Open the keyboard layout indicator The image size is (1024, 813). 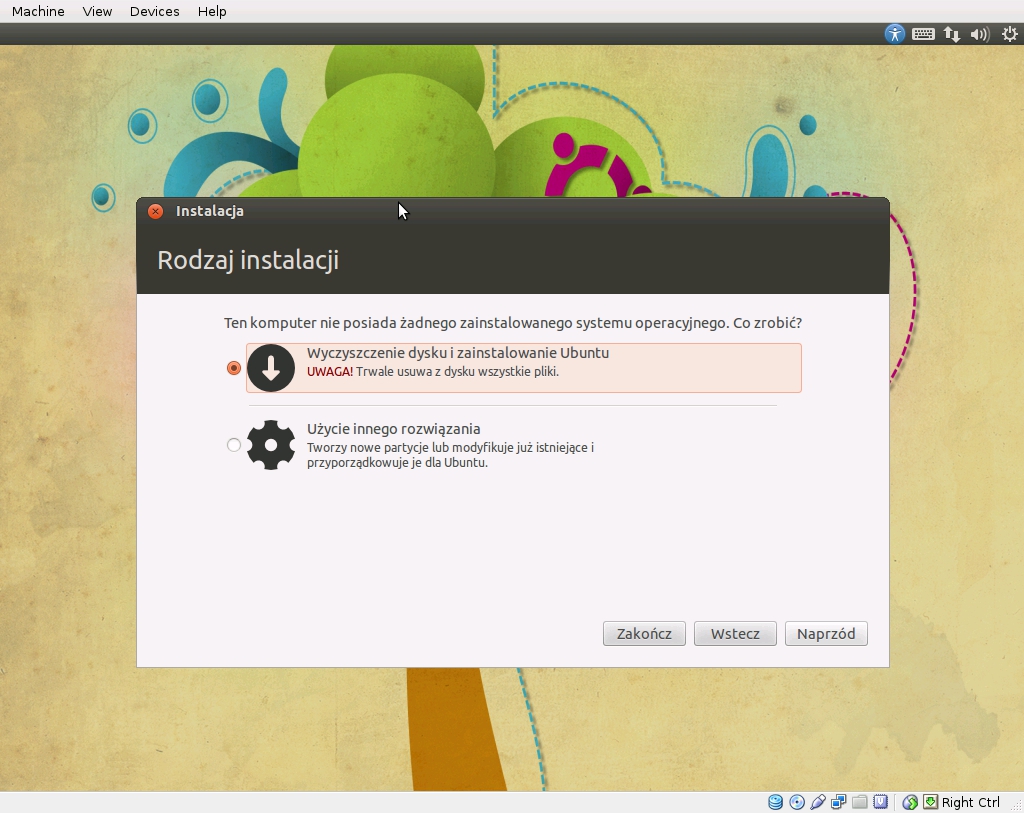point(923,34)
